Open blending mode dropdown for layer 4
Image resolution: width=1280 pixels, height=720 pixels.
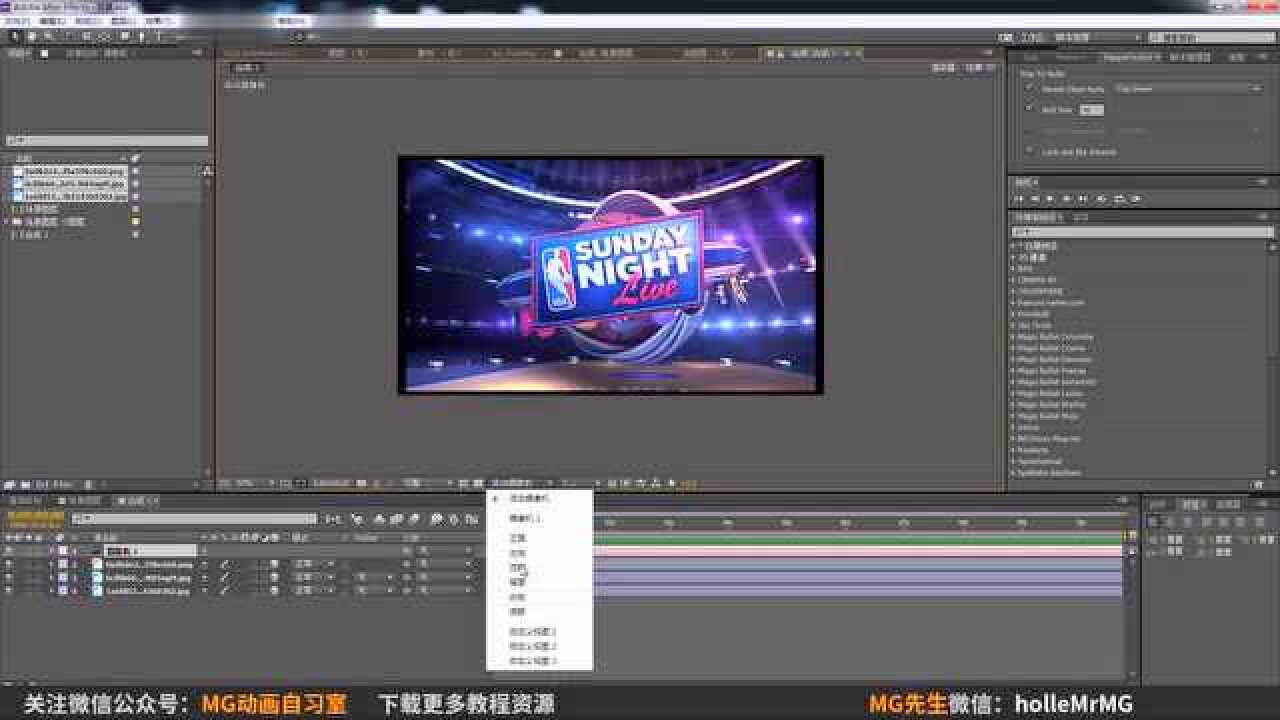tap(313, 590)
